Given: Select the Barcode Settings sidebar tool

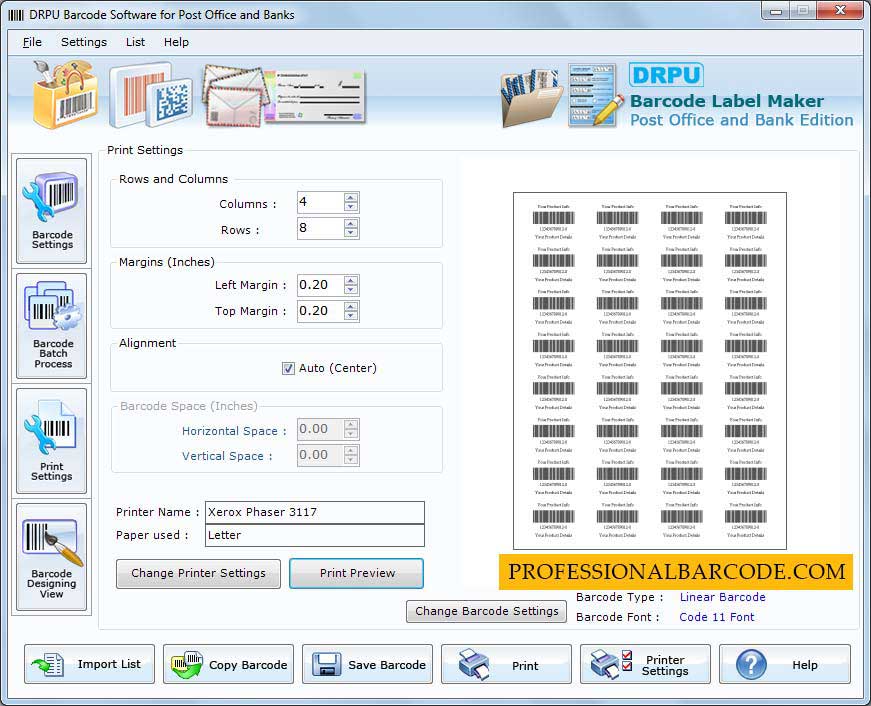Looking at the screenshot, I should [x=51, y=210].
